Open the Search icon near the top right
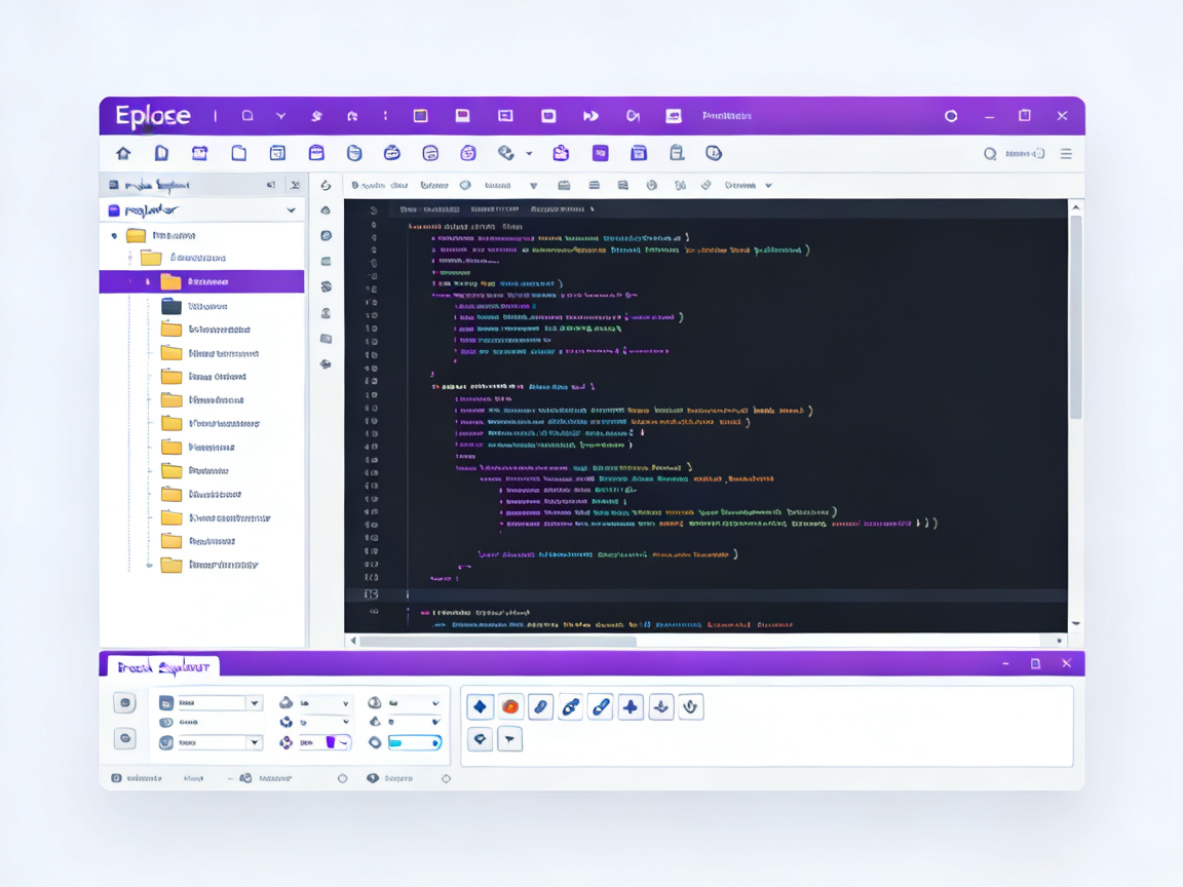The width and height of the screenshot is (1183, 887). 989,154
